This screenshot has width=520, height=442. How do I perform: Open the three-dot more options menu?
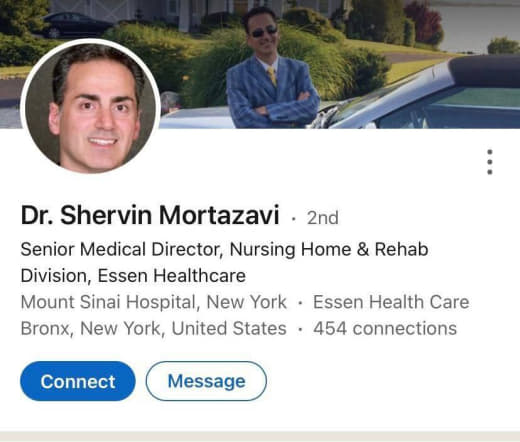(489, 162)
